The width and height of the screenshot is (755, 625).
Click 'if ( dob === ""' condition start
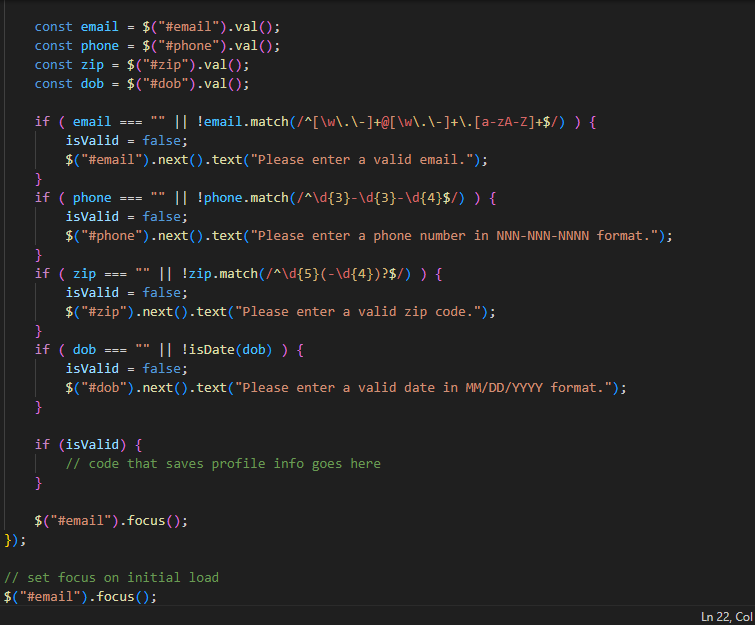pos(92,350)
